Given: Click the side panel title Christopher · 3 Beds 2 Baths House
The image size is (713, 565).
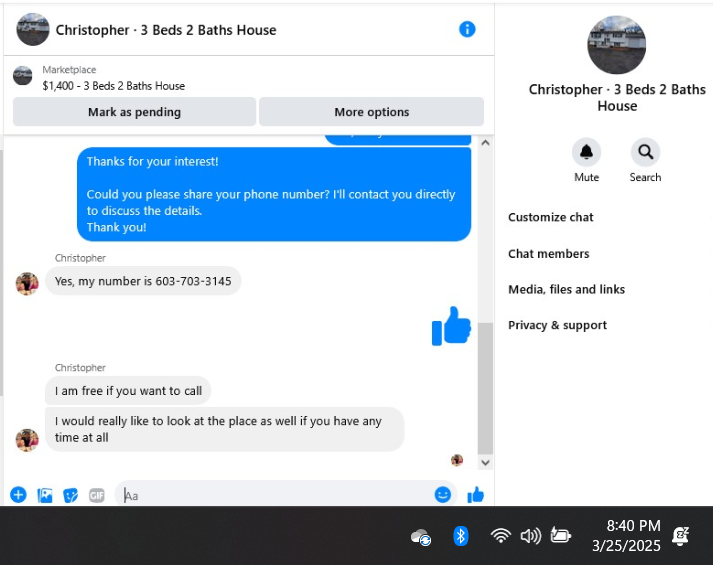Looking at the screenshot, I should click(x=617, y=98).
